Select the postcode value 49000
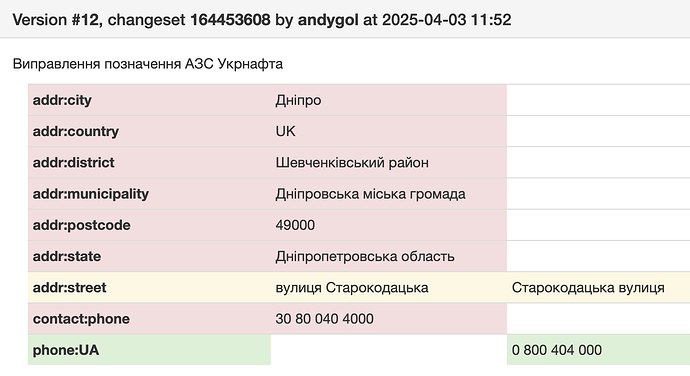The width and height of the screenshot is (690, 376). coord(295,225)
